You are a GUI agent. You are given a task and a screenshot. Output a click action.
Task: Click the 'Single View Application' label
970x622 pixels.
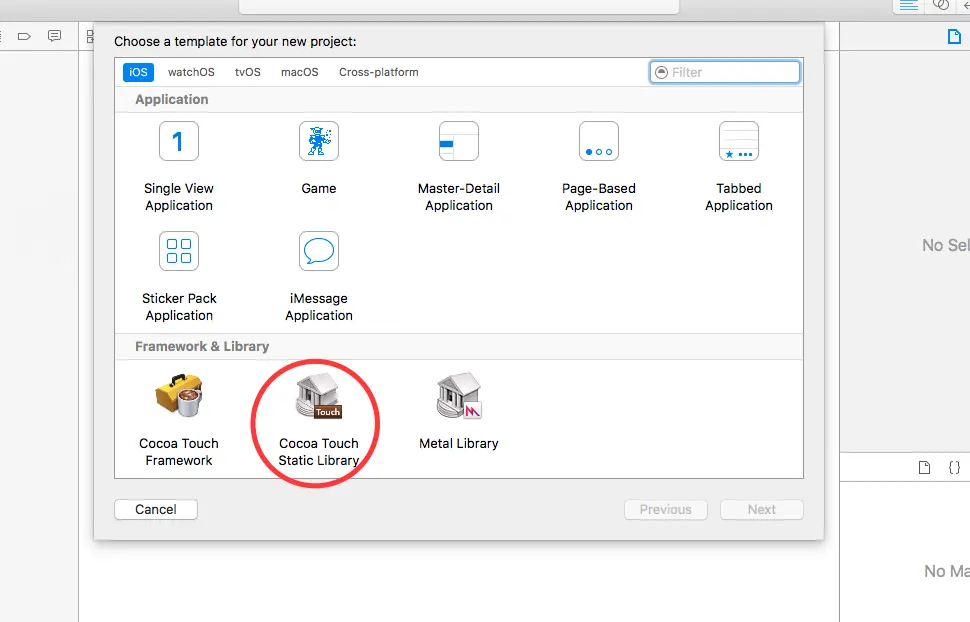pyautogui.click(x=179, y=197)
